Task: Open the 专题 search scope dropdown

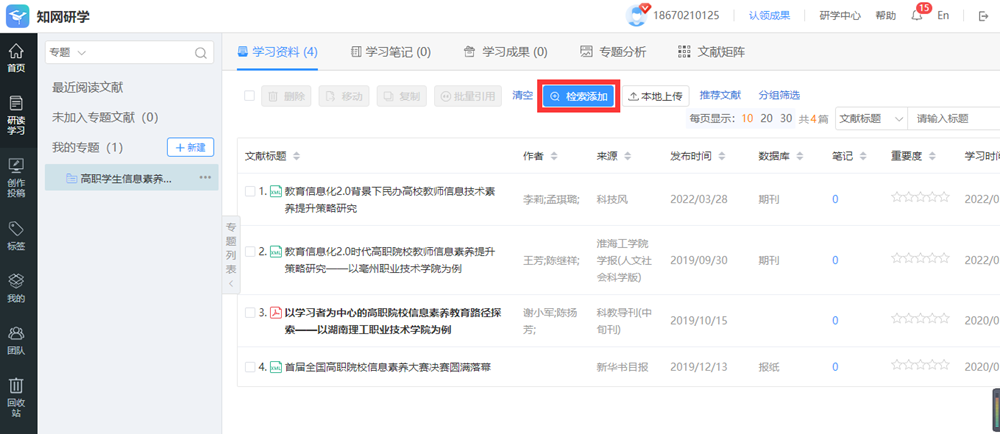Action: 67,53
